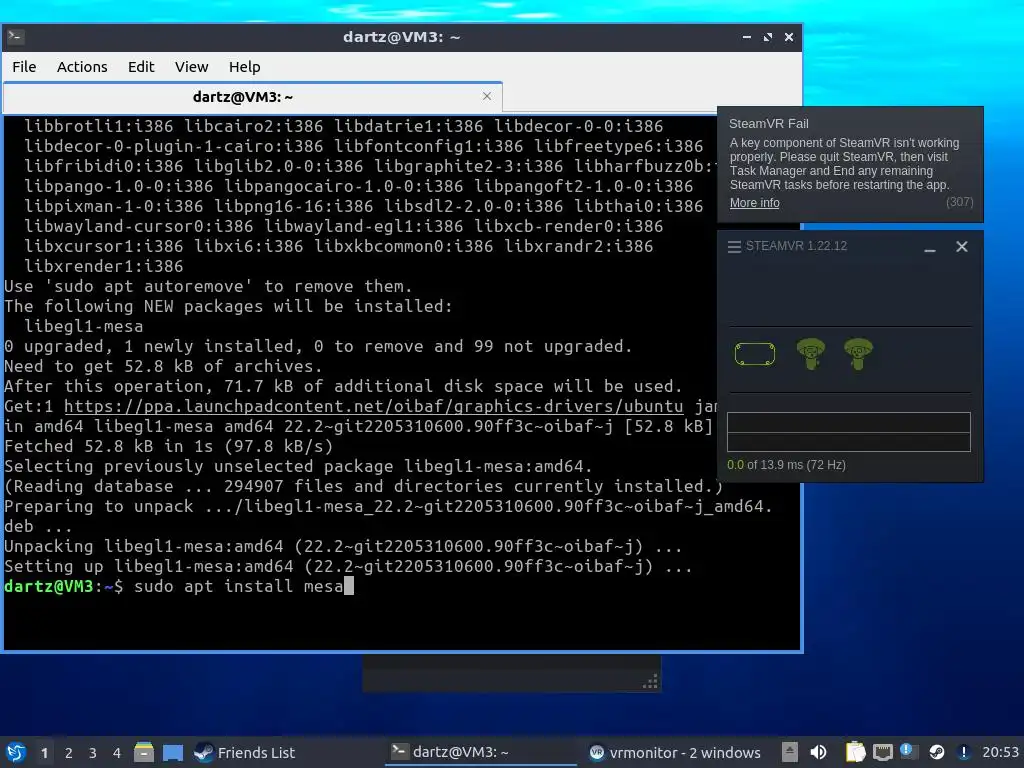1024x768 pixels.
Task: Click the 'Fetched 52.8 kB in 1s' line
Action: (168, 446)
